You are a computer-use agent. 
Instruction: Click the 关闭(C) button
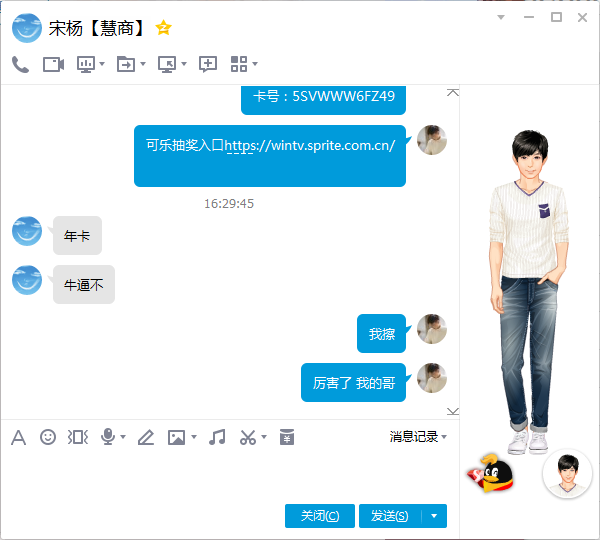pyautogui.click(x=320, y=516)
